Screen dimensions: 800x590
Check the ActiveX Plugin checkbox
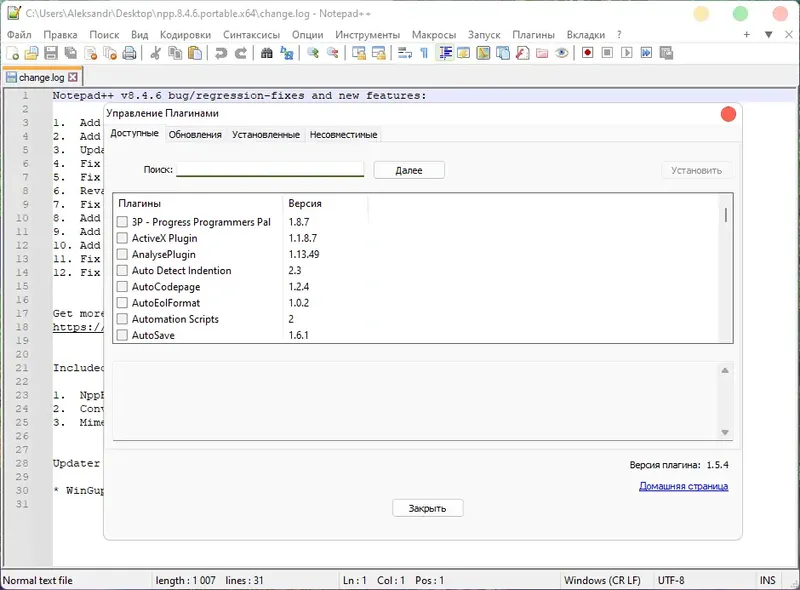coord(122,238)
